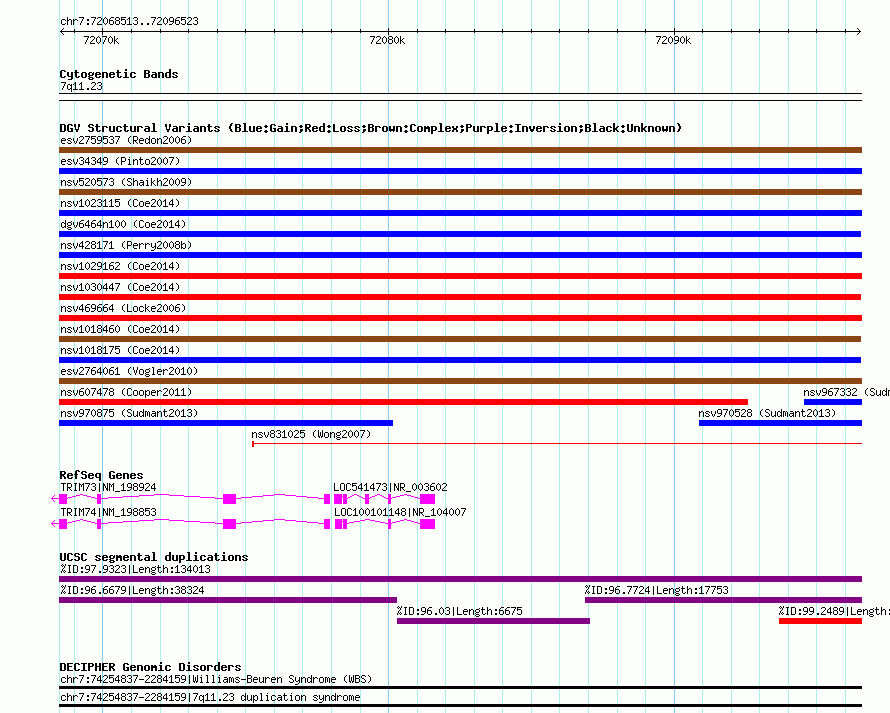Click the chr7:72068513..72096523 coordinate label

pos(129,22)
